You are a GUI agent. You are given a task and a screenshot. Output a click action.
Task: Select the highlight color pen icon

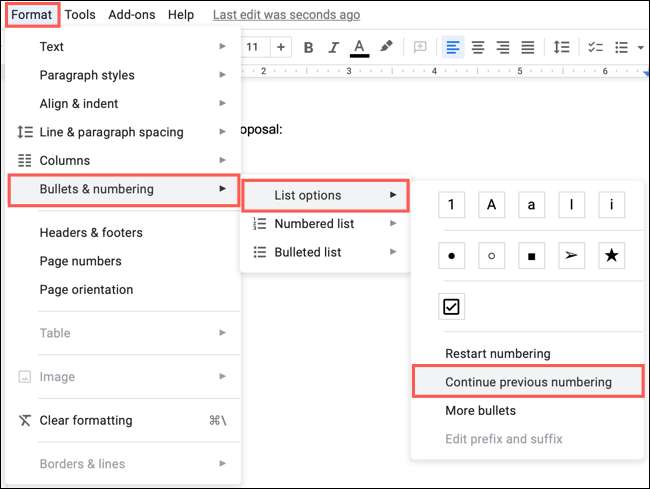point(386,47)
